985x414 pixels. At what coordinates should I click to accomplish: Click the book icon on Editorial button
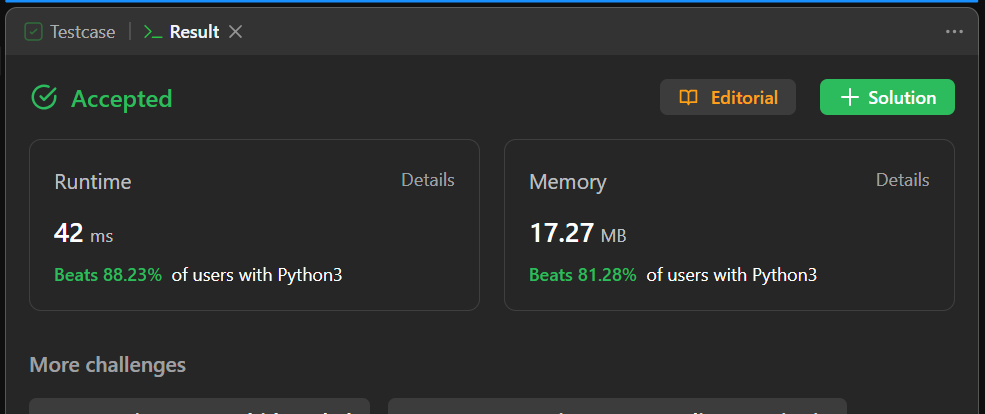tap(688, 98)
